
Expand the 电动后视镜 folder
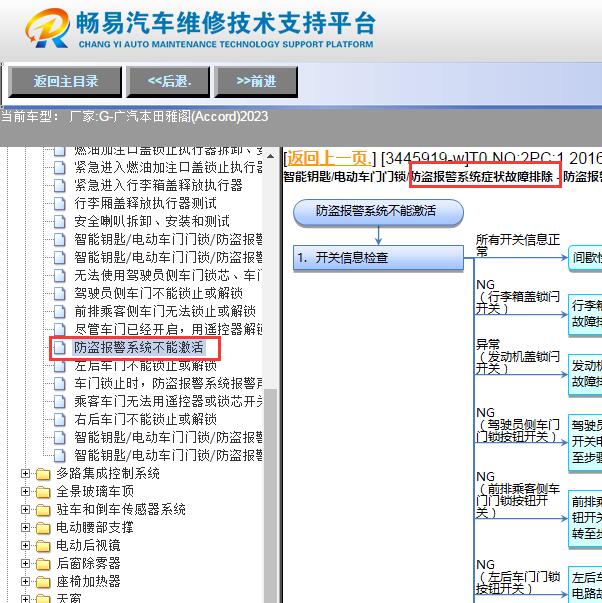point(25,545)
